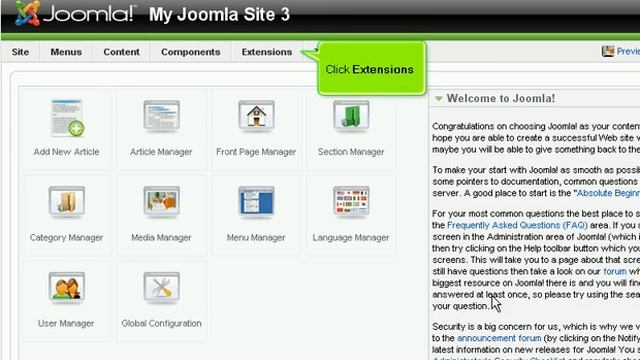Open the Front Page Manager icon
This screenshot has width=640, height=360.
[x=256, y=116]
